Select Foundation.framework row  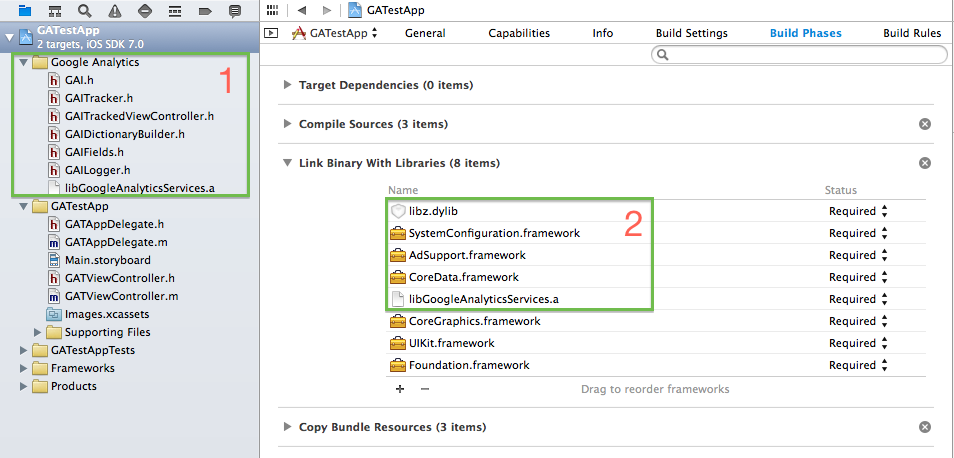(x=656, y=365)
